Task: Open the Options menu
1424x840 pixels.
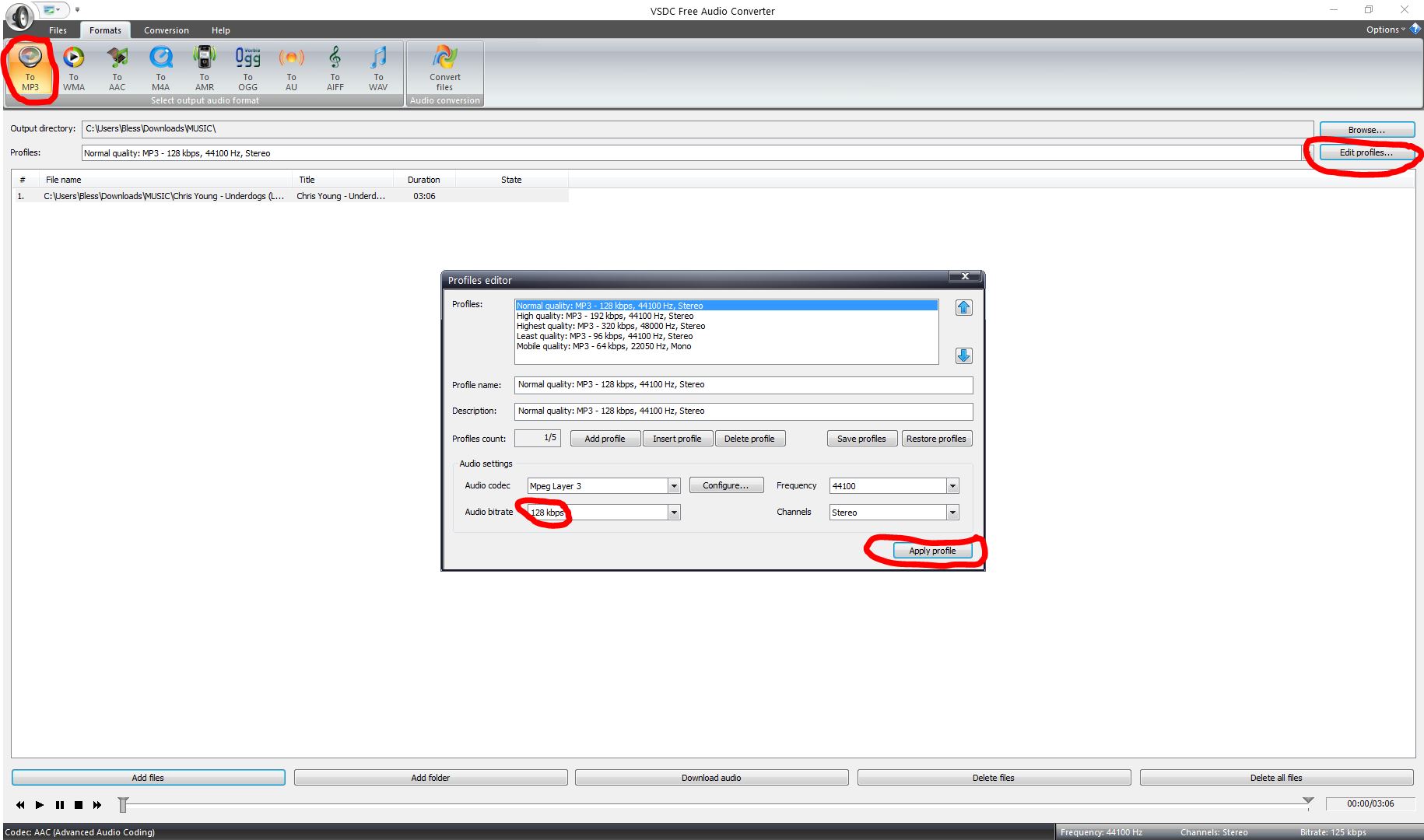Action: coord(1385,30)
